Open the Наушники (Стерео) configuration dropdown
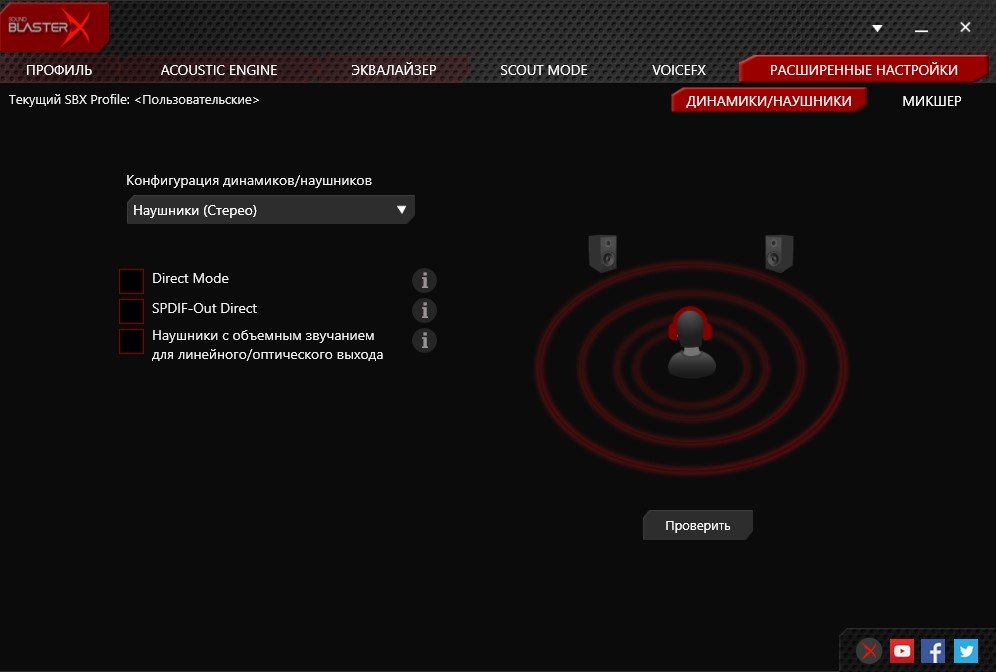Image resolution: width=996 pixels, height=672 pixels. 271,210
